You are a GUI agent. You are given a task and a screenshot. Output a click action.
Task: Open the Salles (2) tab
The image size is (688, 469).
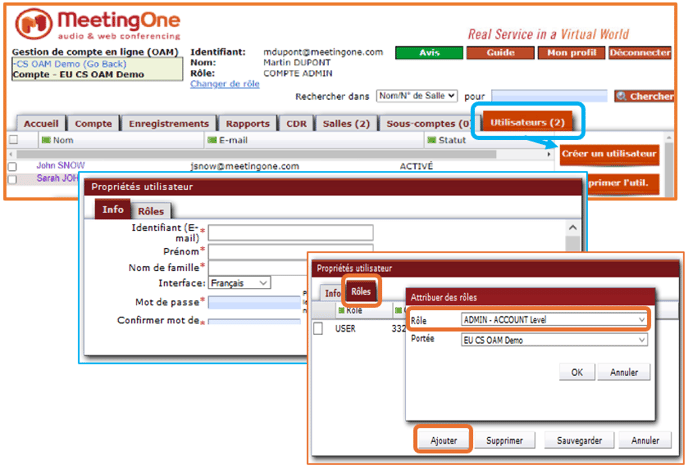coord(346,124)
